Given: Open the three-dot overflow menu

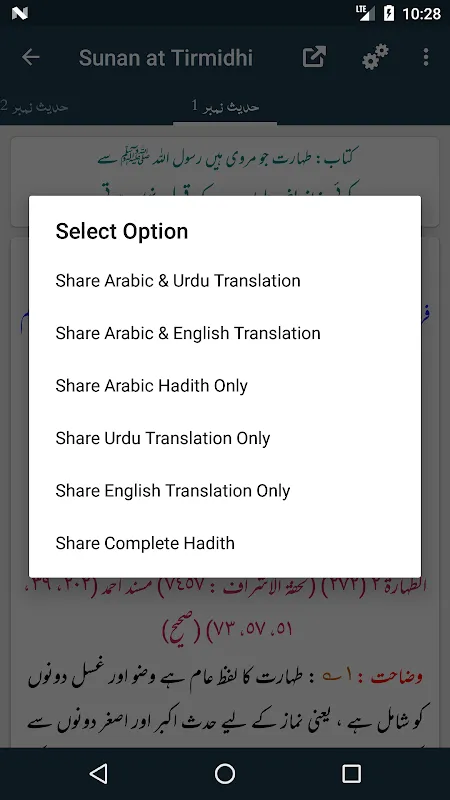Looking at the screenshot, I should (x=426, y=57).
